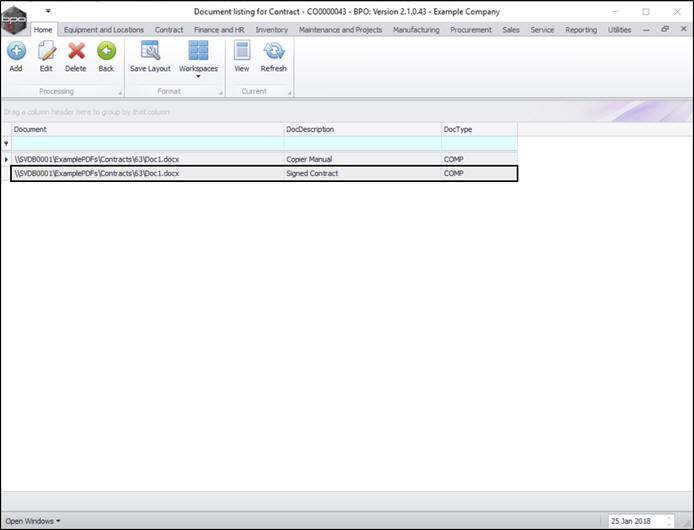Screen dimensions: 694x530
Task: Click the Add document icon
Action: [x=16, y=51]
